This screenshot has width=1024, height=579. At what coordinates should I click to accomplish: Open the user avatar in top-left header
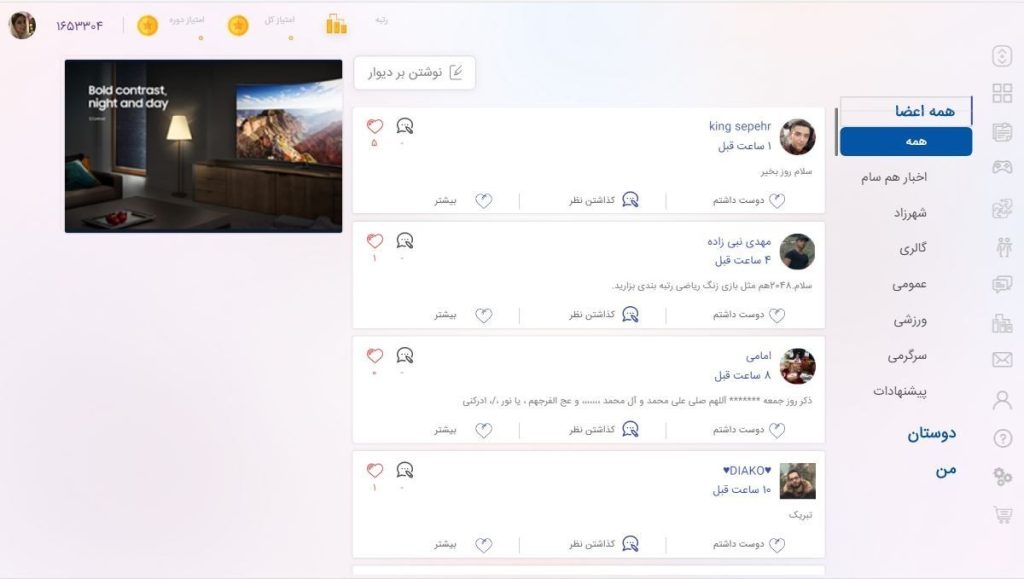(x=22, y=25)
